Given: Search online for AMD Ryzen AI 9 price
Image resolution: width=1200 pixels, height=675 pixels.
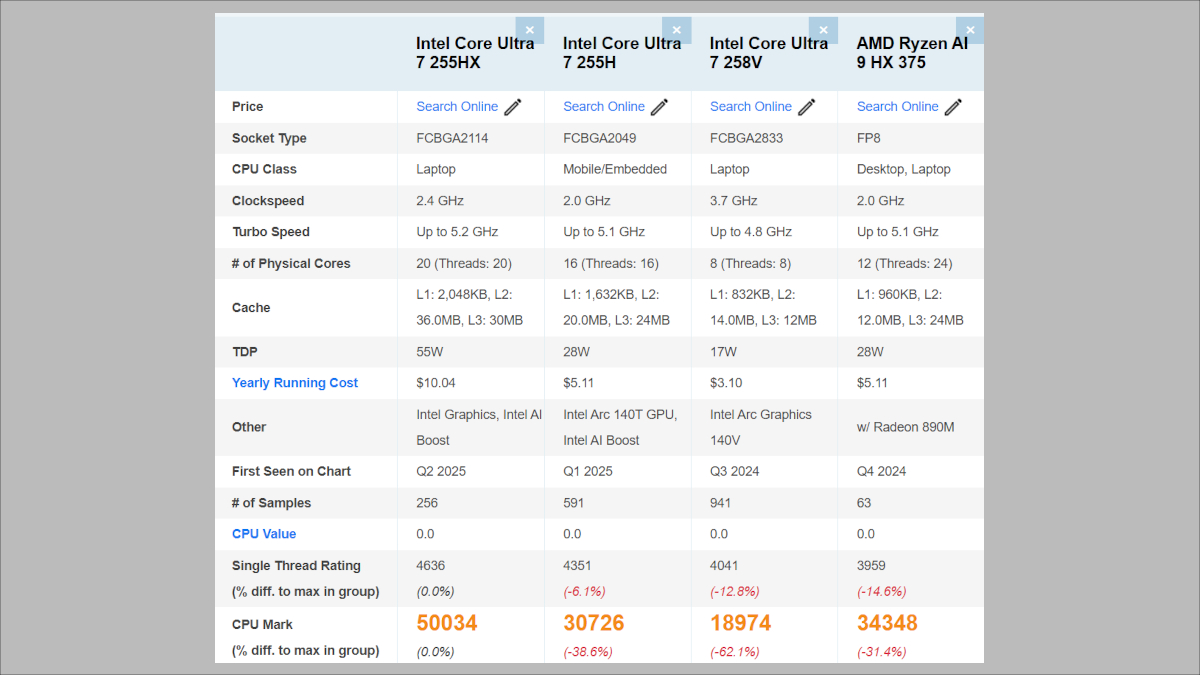Looking at the screenshot, I should [898, 107].
